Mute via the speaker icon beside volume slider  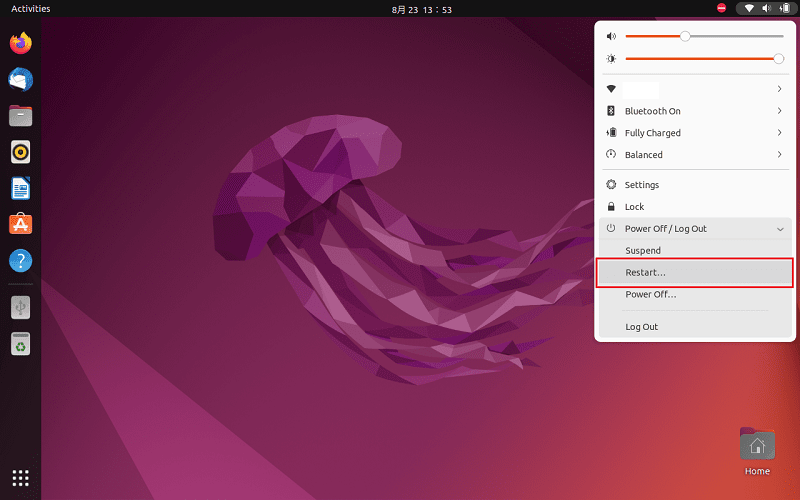click(611, 36)
